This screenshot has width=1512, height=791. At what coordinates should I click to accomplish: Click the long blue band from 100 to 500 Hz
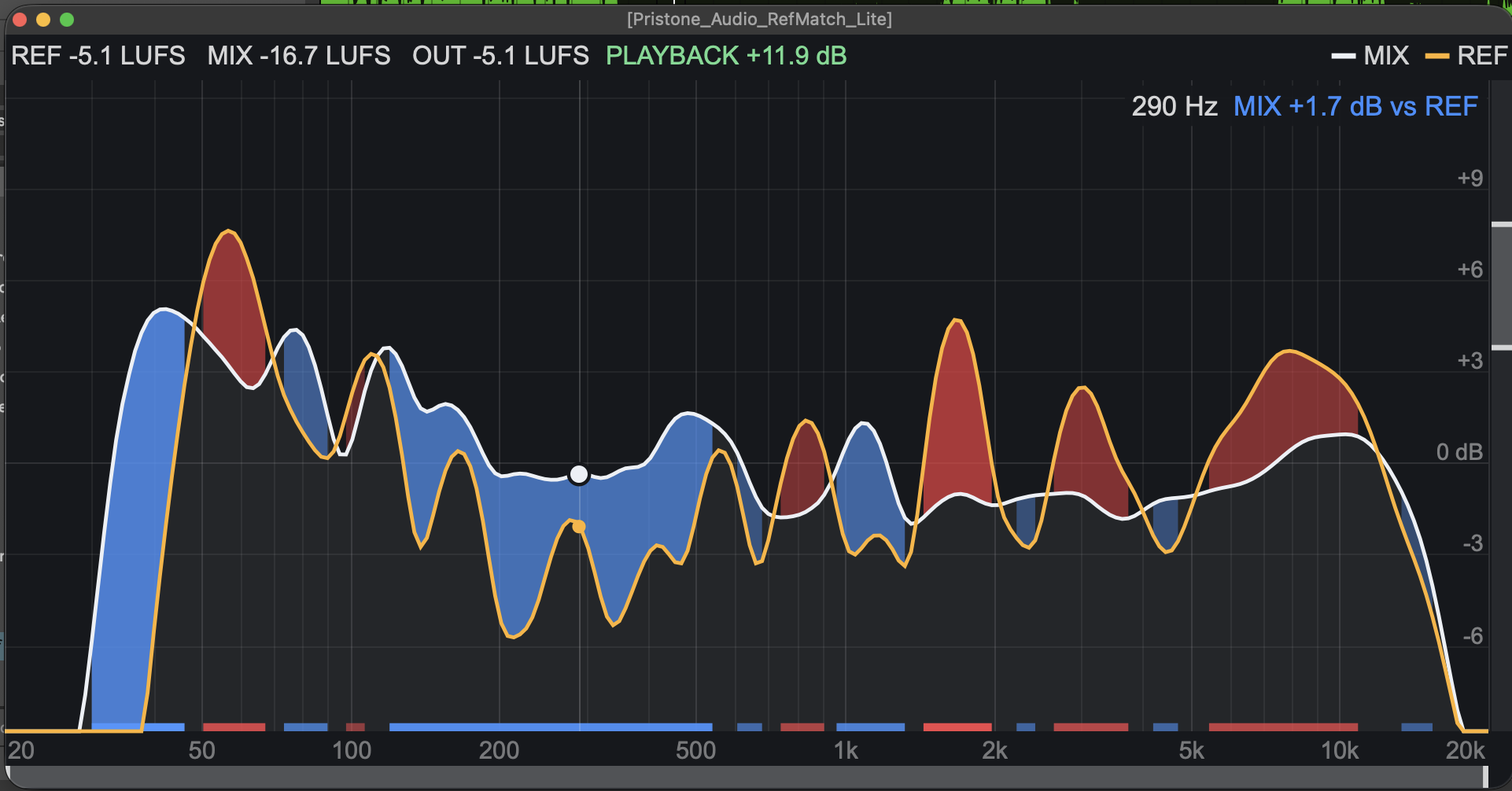point(551,727)
